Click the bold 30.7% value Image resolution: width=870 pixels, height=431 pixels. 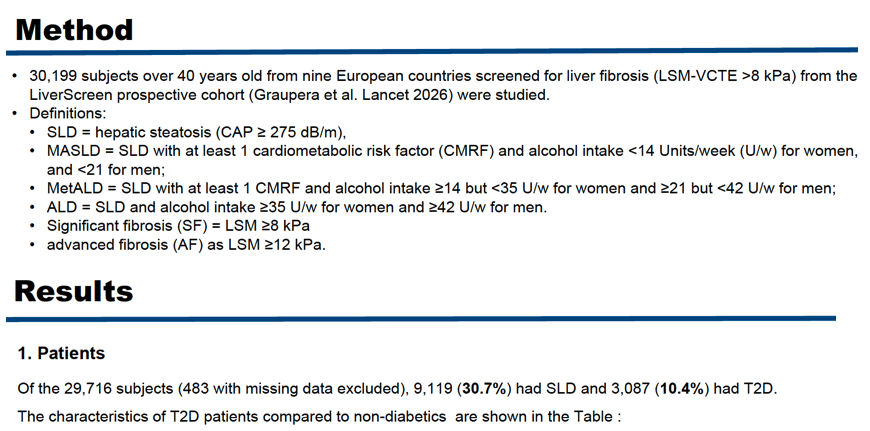click(484, 389)
